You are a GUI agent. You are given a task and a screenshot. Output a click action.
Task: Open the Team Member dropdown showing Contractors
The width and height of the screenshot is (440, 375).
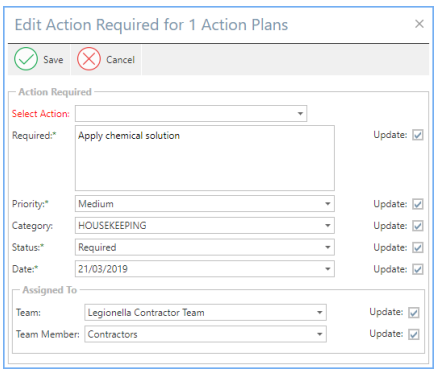(x=320, y=334)
